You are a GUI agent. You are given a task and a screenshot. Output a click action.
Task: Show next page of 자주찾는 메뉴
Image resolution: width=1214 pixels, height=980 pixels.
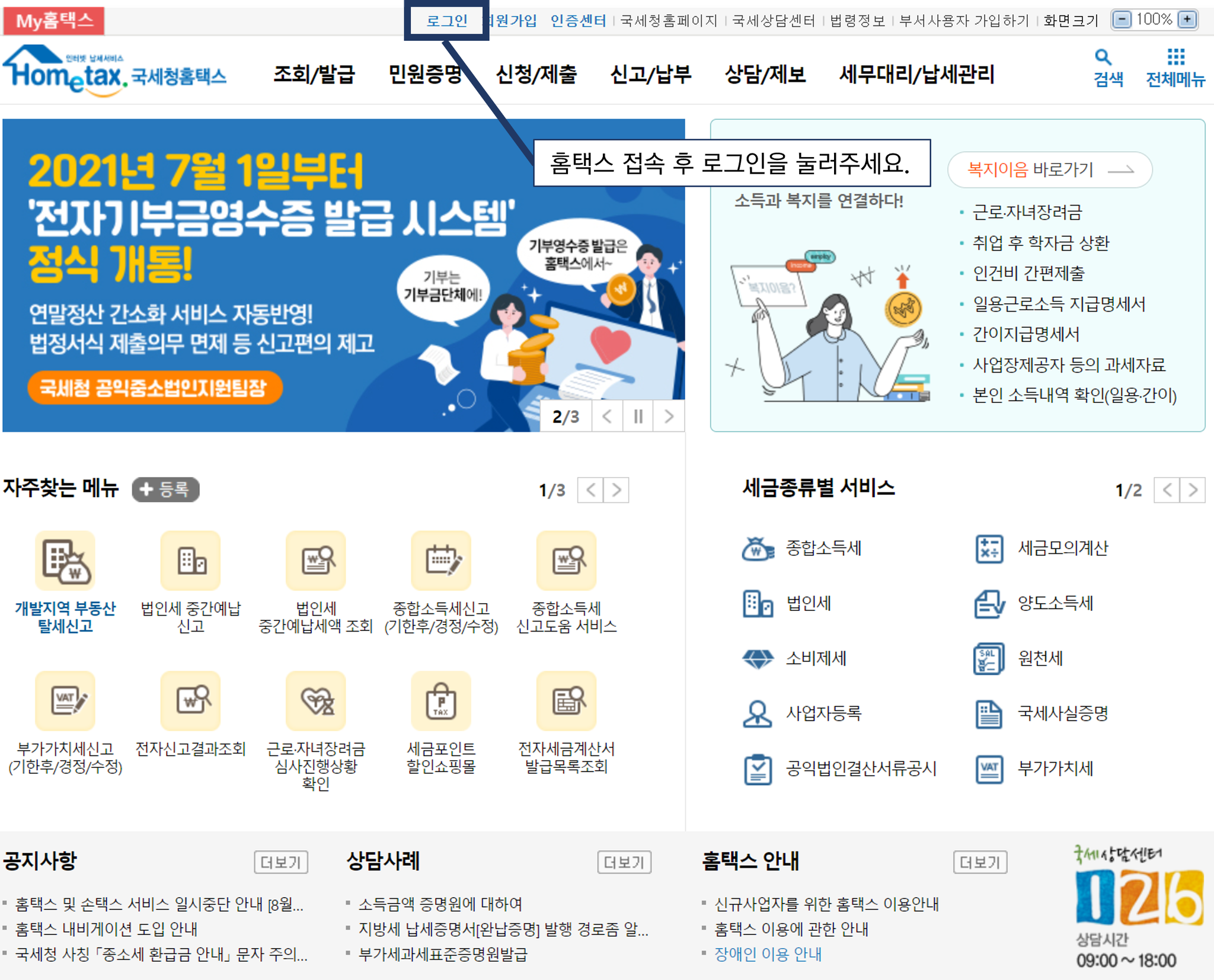coord(616,490)
